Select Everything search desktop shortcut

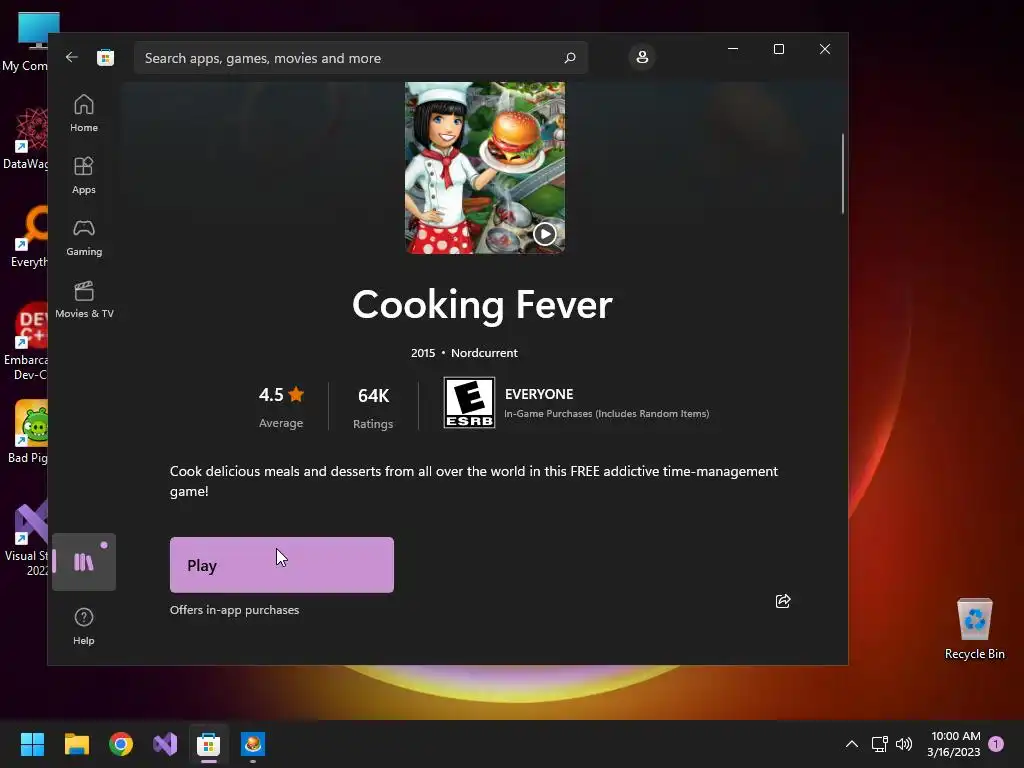pos(27,237)
